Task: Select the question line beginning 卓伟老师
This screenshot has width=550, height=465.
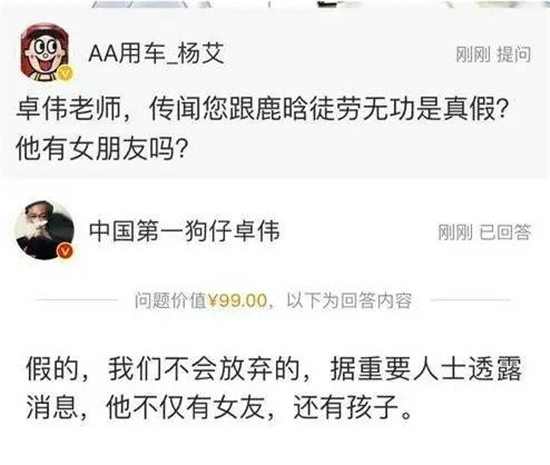Action: [262, 109]
